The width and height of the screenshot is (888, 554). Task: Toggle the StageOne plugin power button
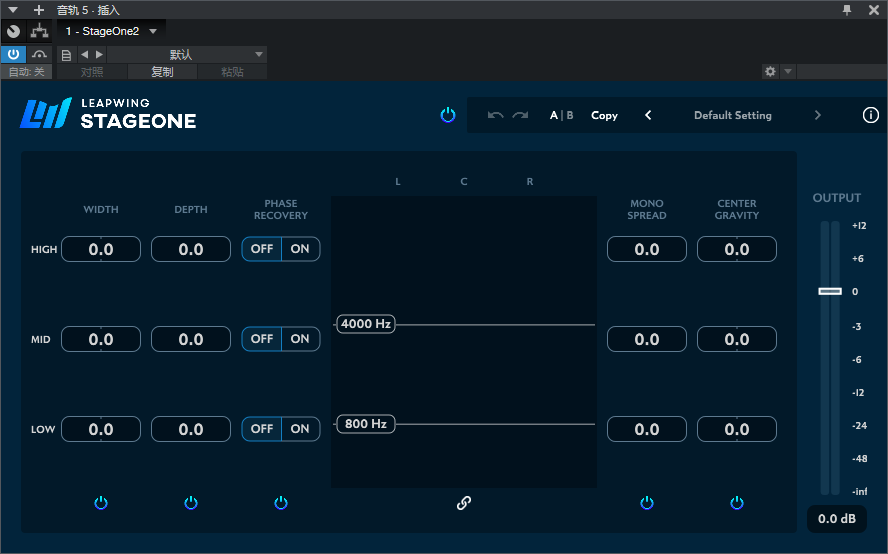click(x=447, y=115)
